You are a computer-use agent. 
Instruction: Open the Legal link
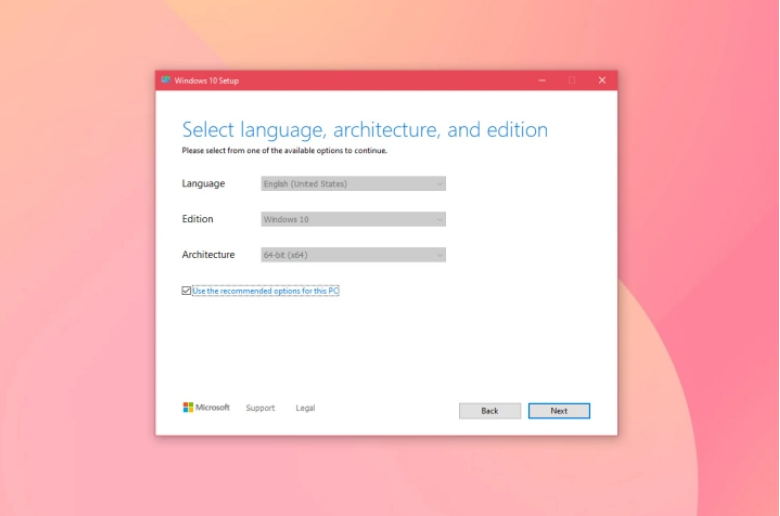pyautogui.click(x=305, y=408)
